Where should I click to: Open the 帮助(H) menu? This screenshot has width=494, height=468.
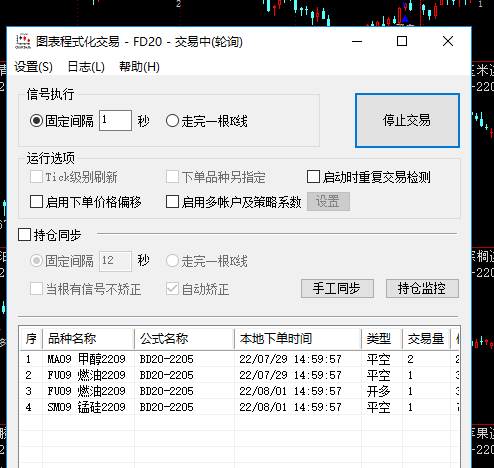click(139, 67)
